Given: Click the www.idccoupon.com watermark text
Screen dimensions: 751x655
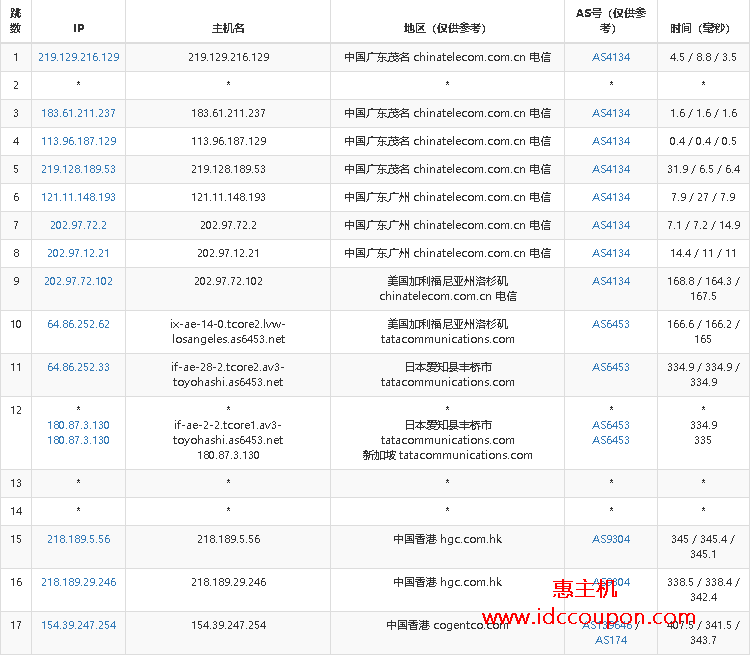Looking at the screenshot, I should tap(588, 617).
